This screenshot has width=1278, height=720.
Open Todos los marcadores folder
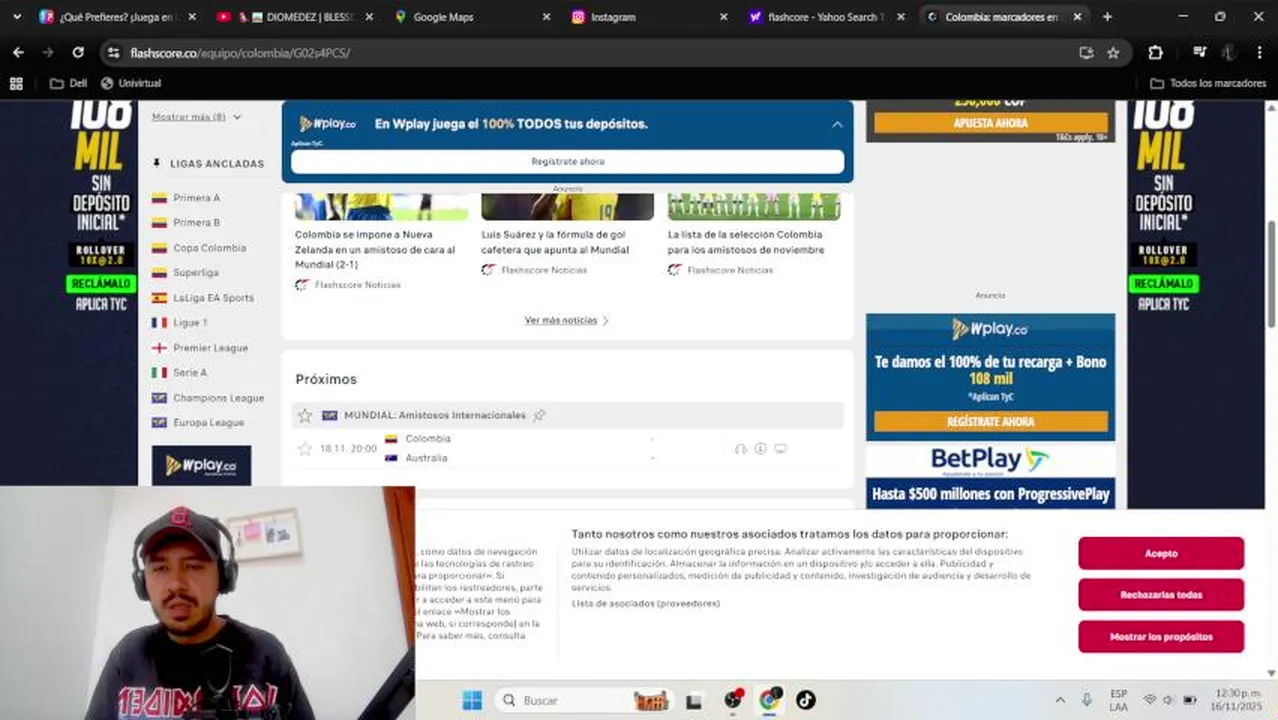pyautogui.click(x=1208, y=83)
